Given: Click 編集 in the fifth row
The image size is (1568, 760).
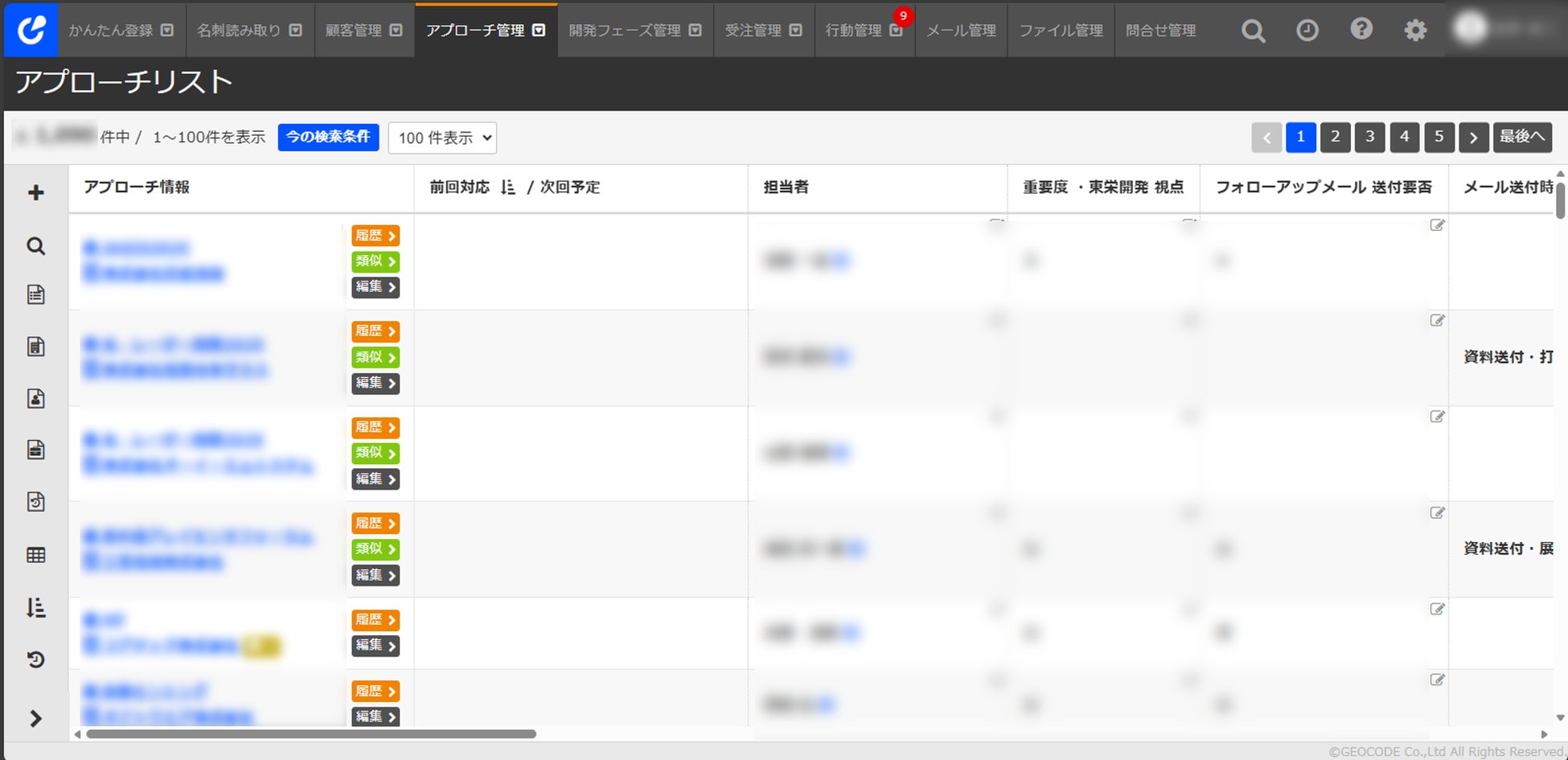Looking at the screenshot, I should click(x=376, y=646).
